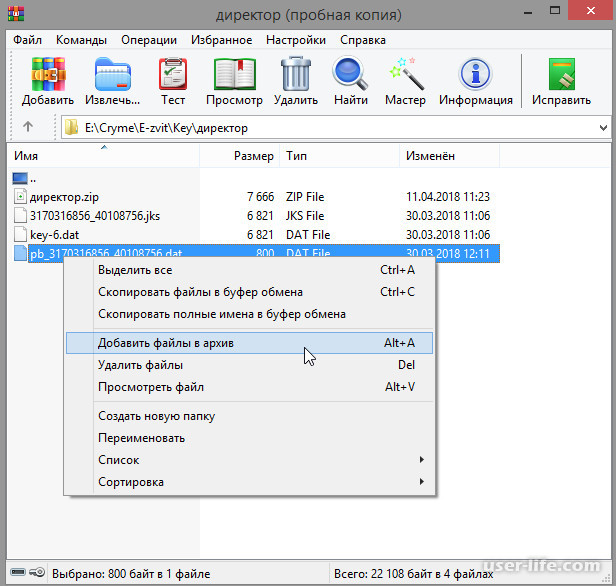Click 'Выбрано: 800 байт в 1 файле' status

[x=131, y=574]
